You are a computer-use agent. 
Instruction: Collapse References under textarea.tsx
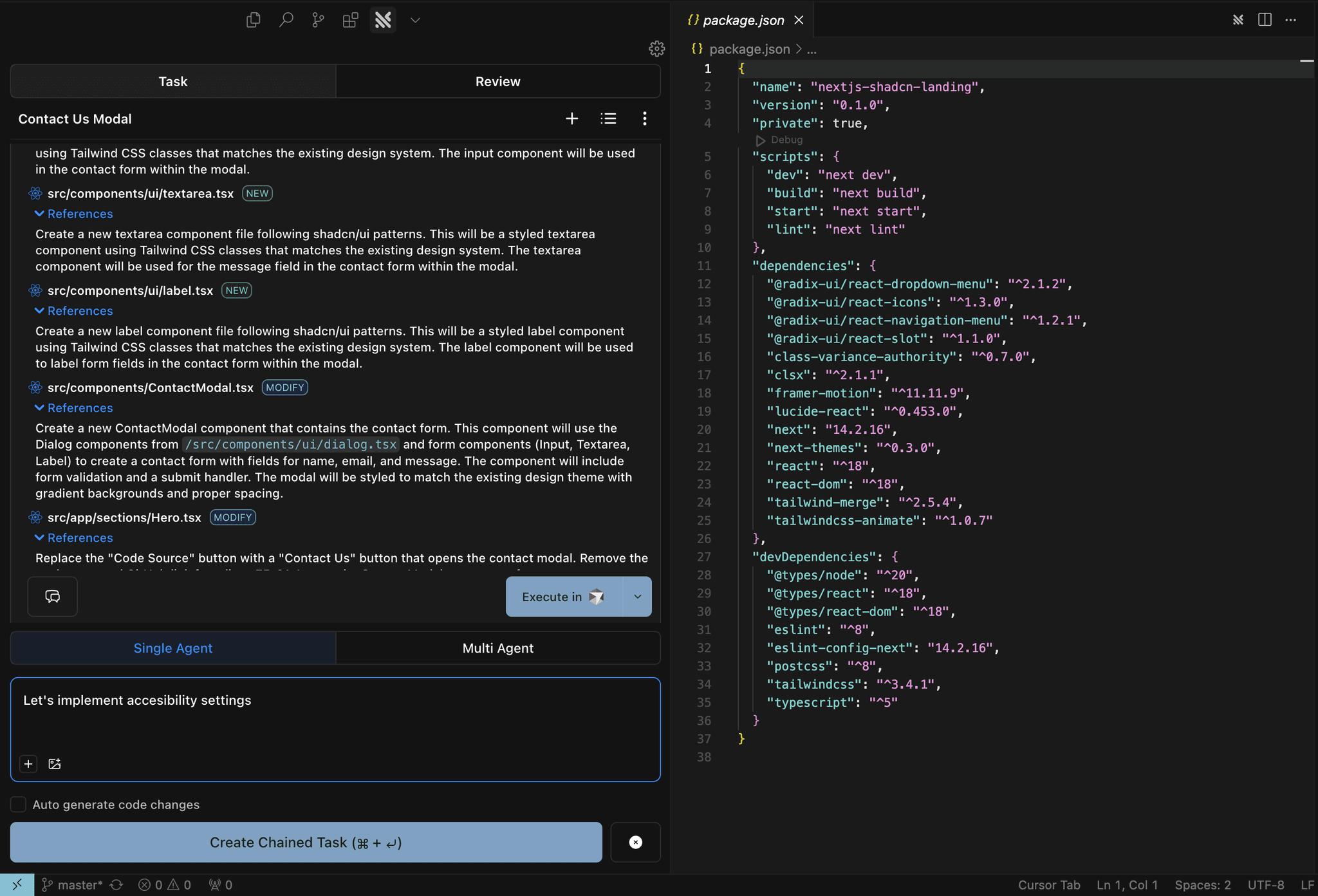(73, 214)
